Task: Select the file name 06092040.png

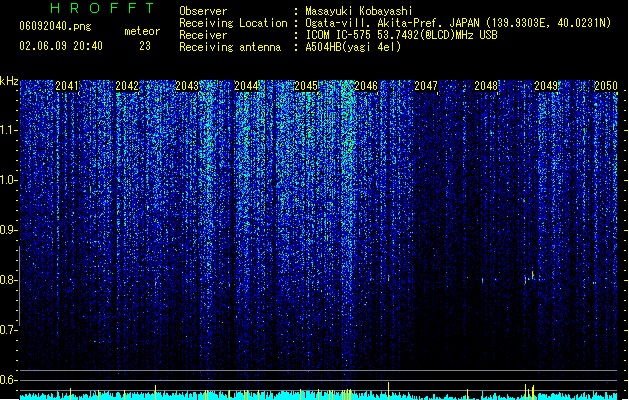Action: (x=55, y=26)
